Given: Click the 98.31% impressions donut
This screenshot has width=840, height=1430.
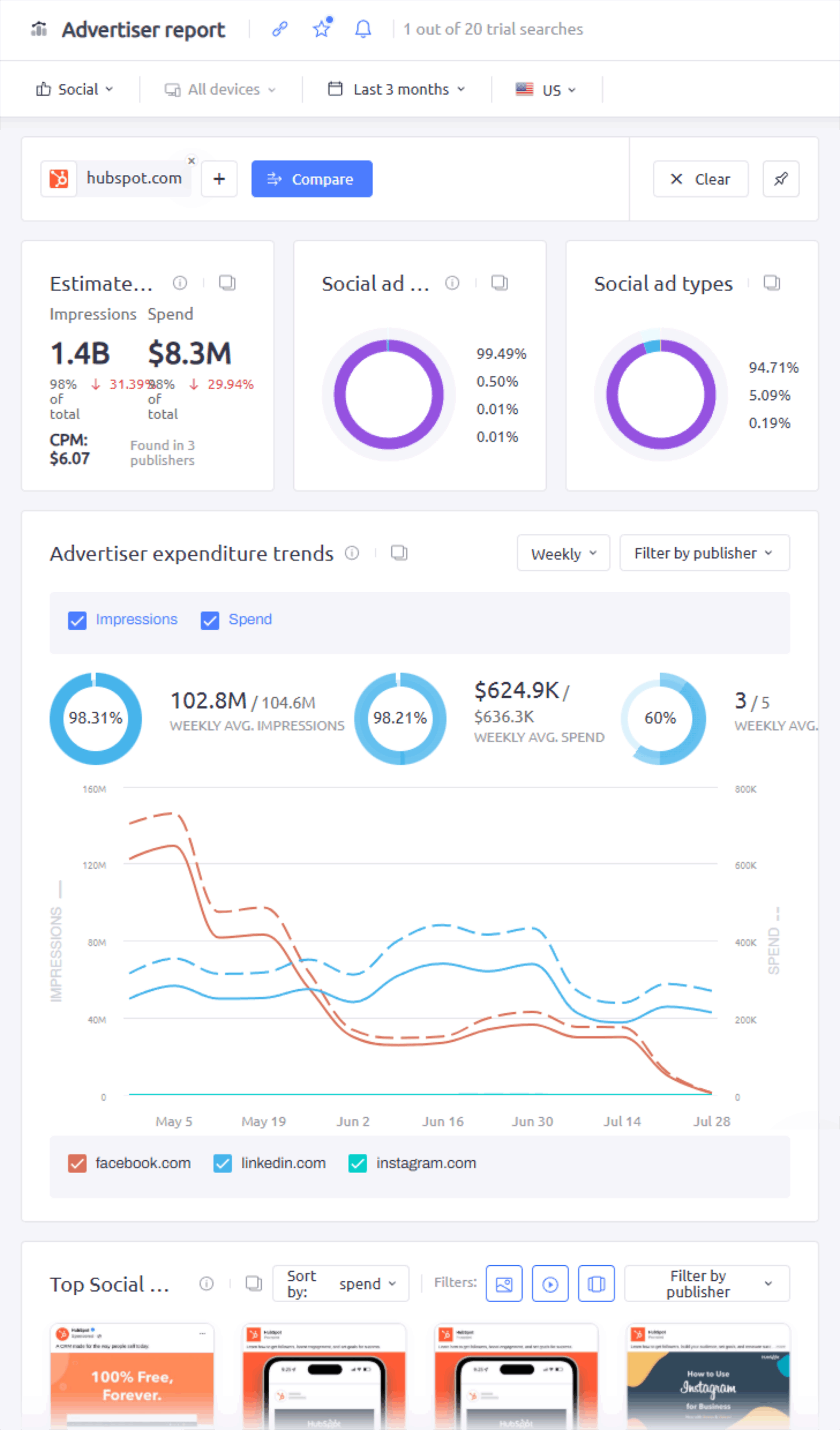Looking at the screenshot, I should [x=96, y=718].
